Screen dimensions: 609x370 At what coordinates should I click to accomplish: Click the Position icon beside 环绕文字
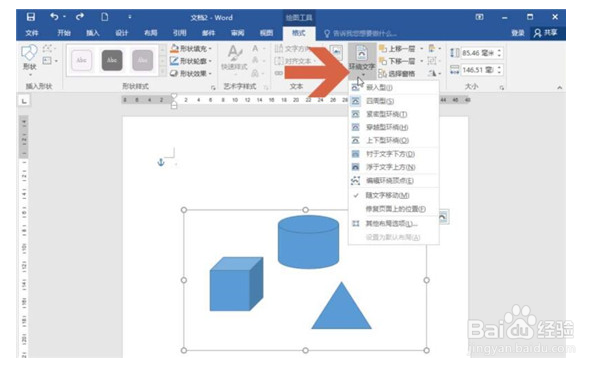(336, 52)
